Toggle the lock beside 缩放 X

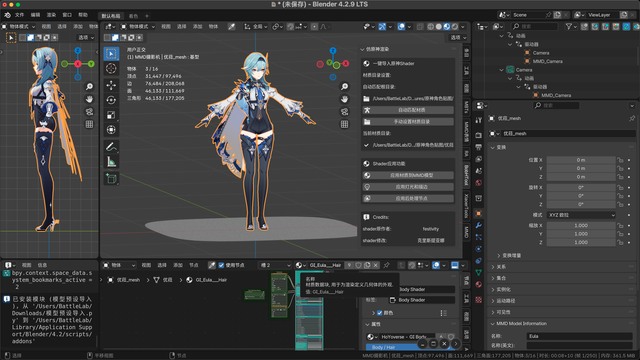[620, 225]
